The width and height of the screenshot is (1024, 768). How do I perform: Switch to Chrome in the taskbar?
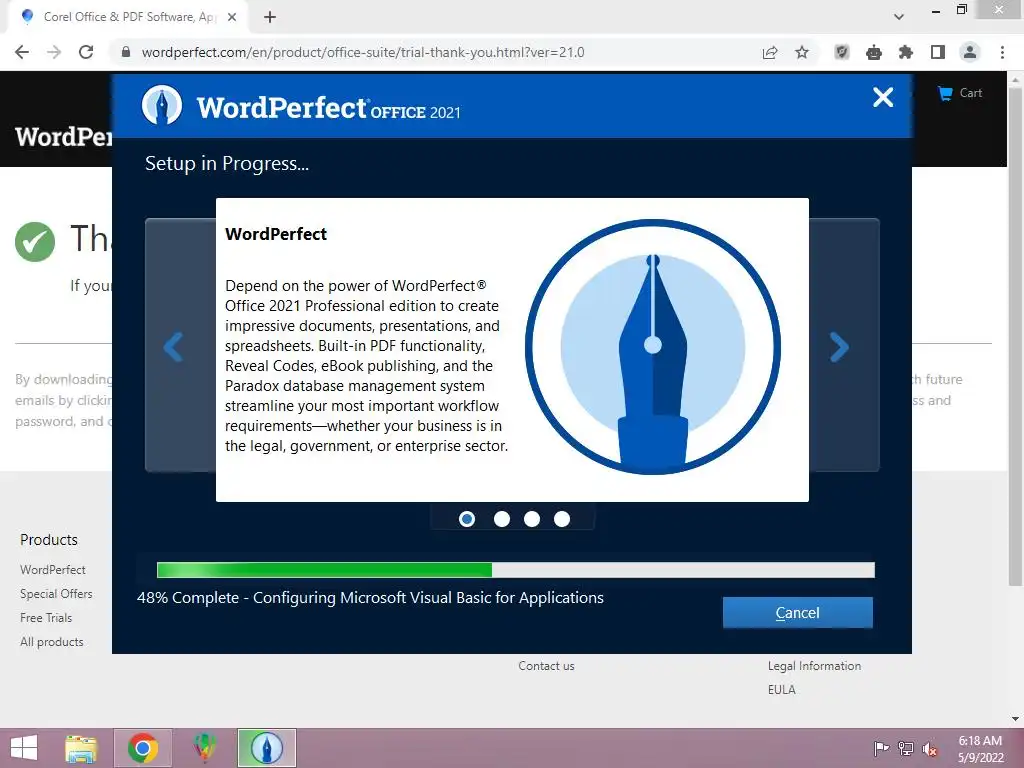(x=143, y=748)
